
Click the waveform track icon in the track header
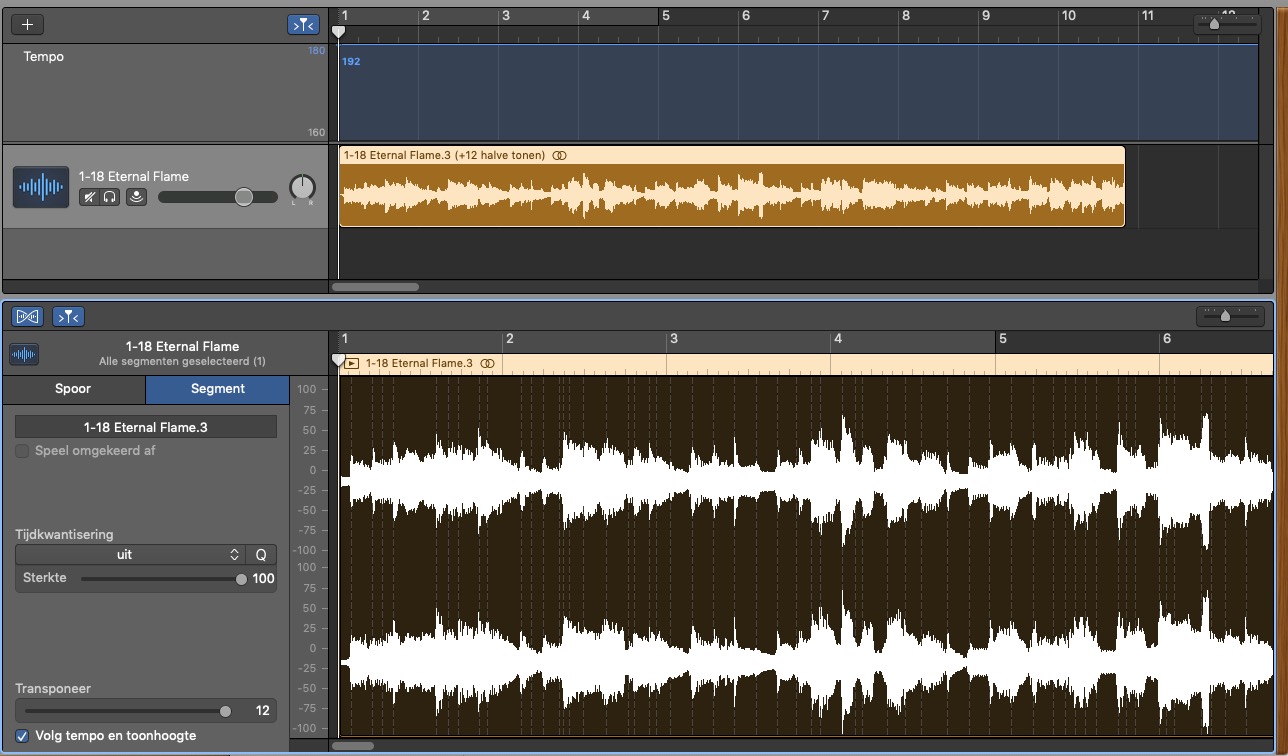41,187
